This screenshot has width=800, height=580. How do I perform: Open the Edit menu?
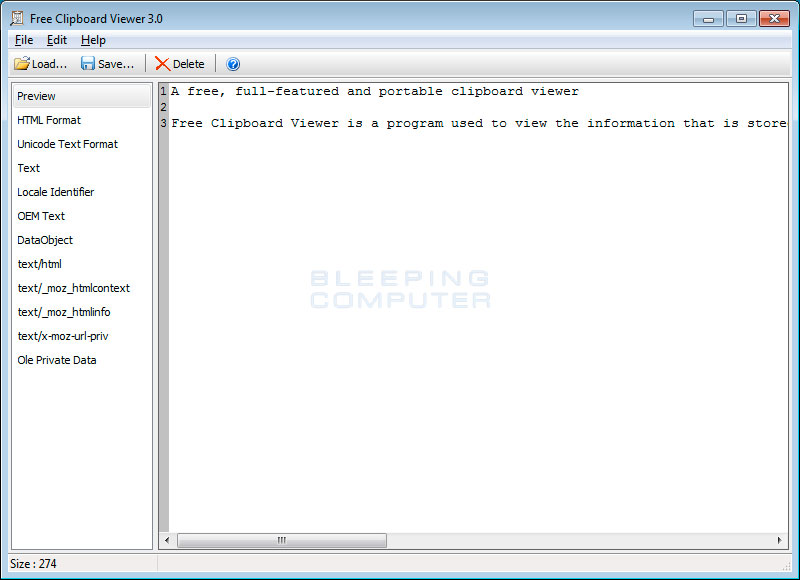[57, 40]
